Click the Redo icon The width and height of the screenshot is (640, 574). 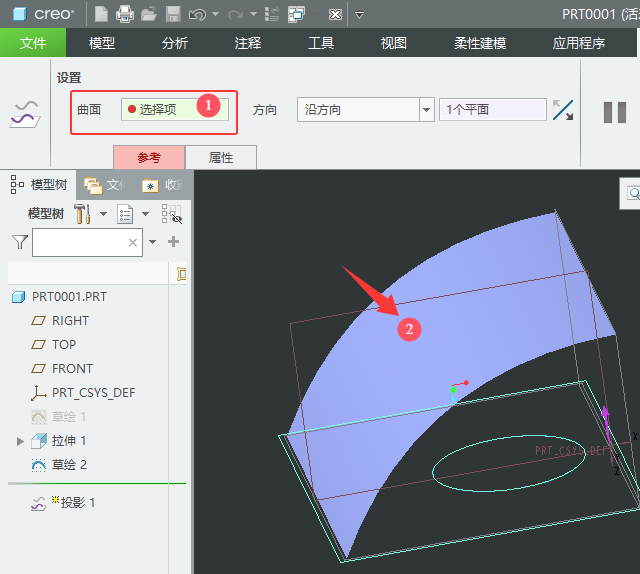click(236, 15)
